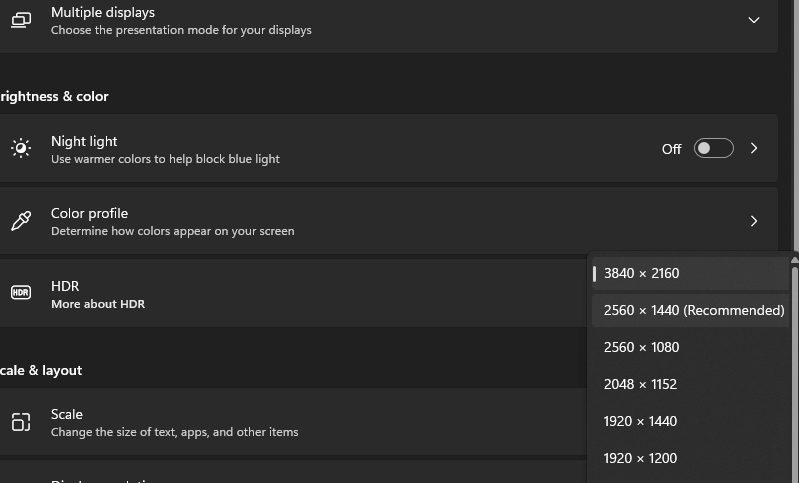Toggle the Night light switch on

[713, 149]
